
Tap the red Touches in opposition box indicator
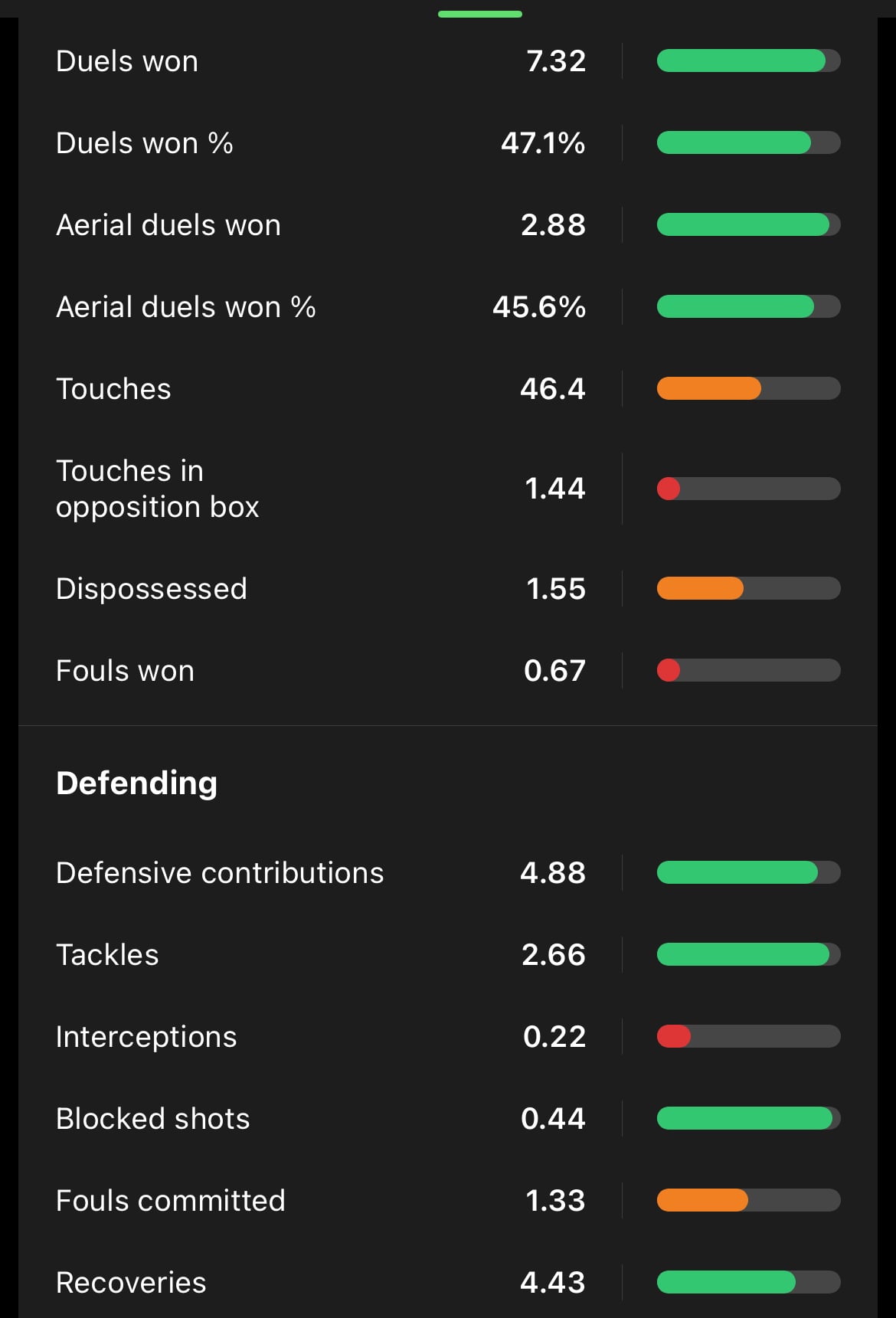(x=669, y=489)
